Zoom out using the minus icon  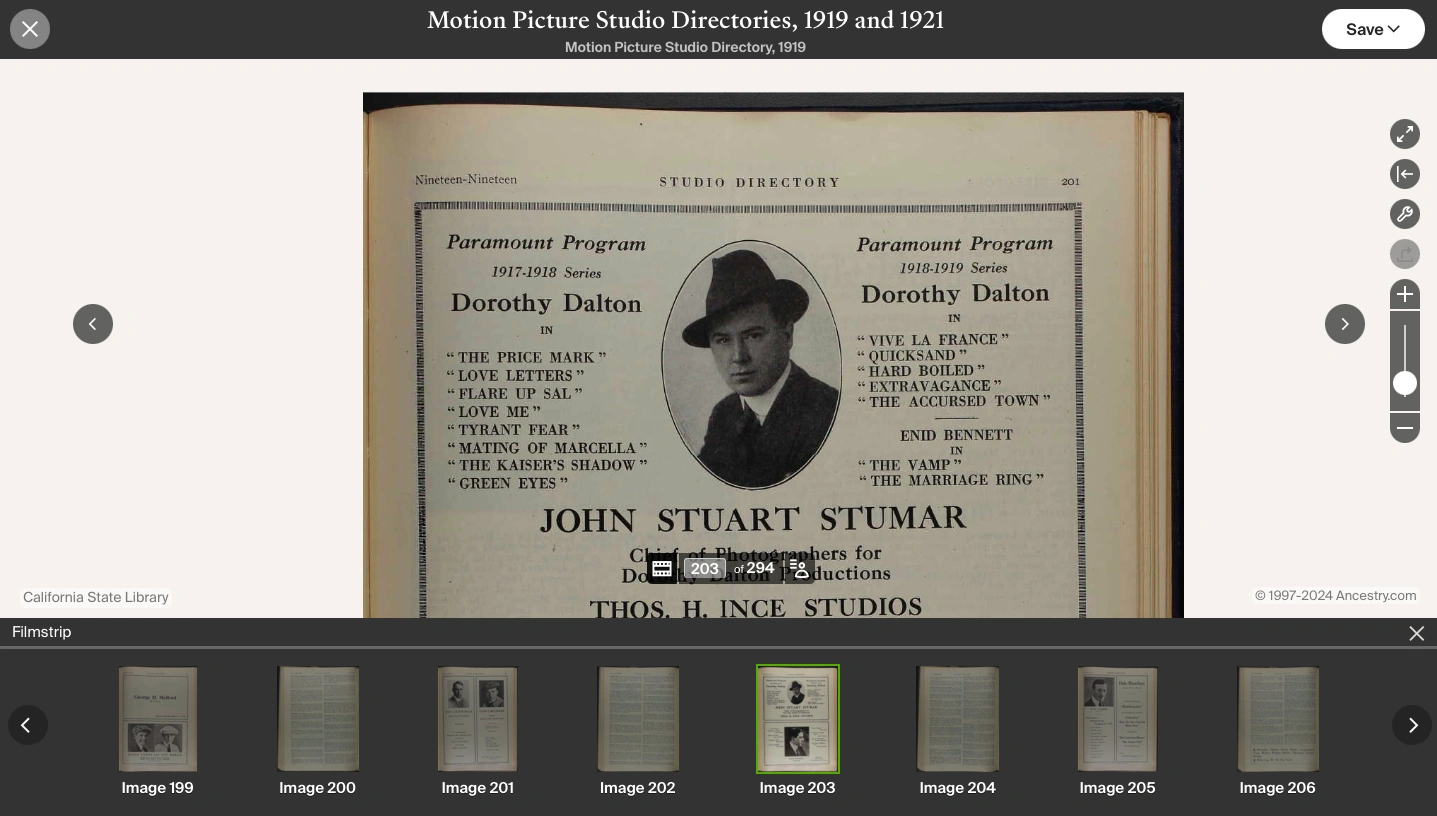[x=1404, y=427]
